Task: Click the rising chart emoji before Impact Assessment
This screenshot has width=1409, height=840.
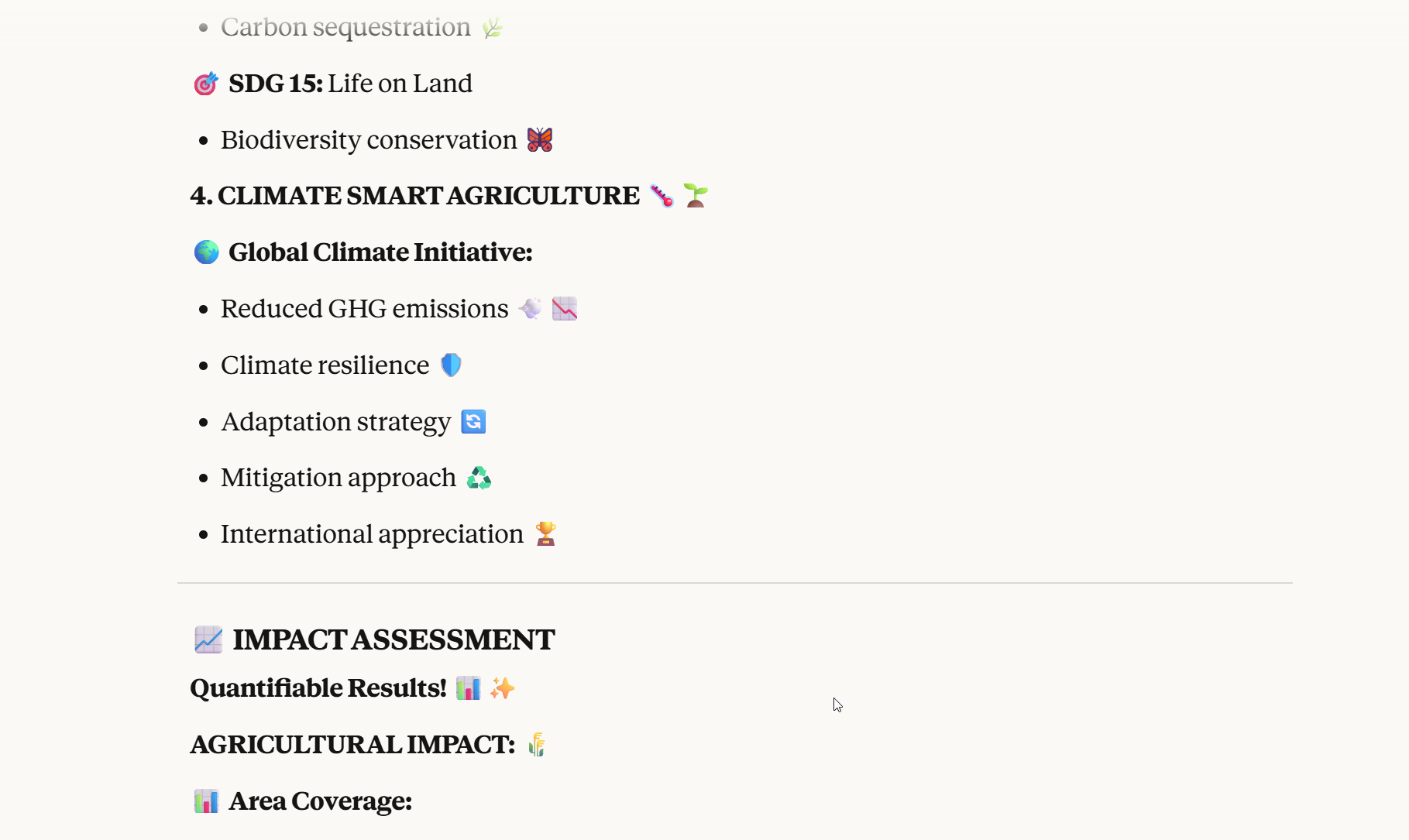Action: pyautogui.click(x=208, y=640)
